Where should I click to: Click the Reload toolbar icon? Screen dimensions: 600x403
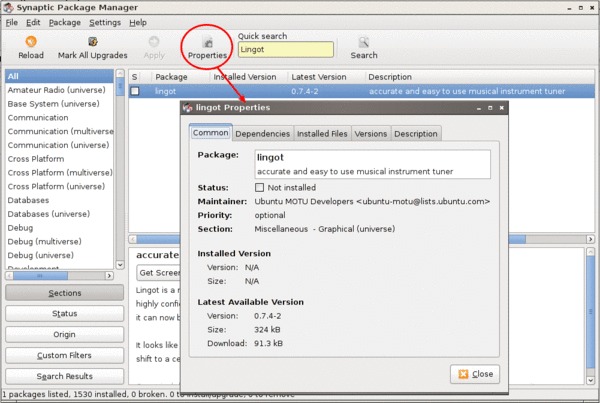31,43
